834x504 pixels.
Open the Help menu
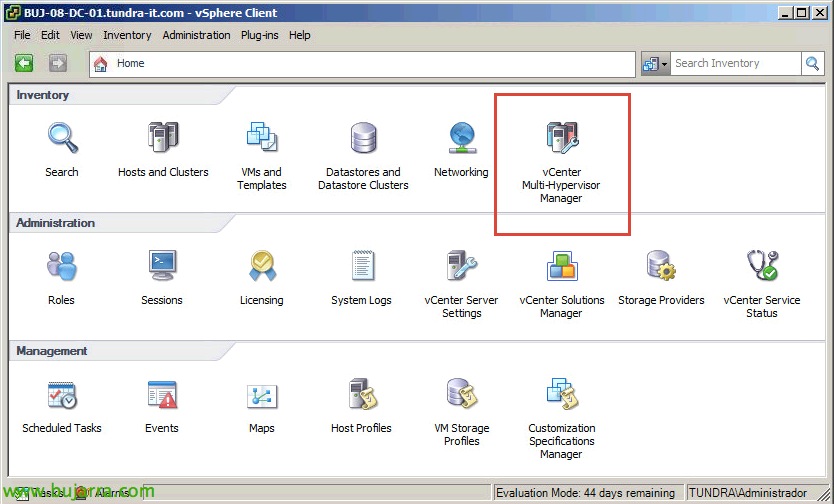(299, 35)
